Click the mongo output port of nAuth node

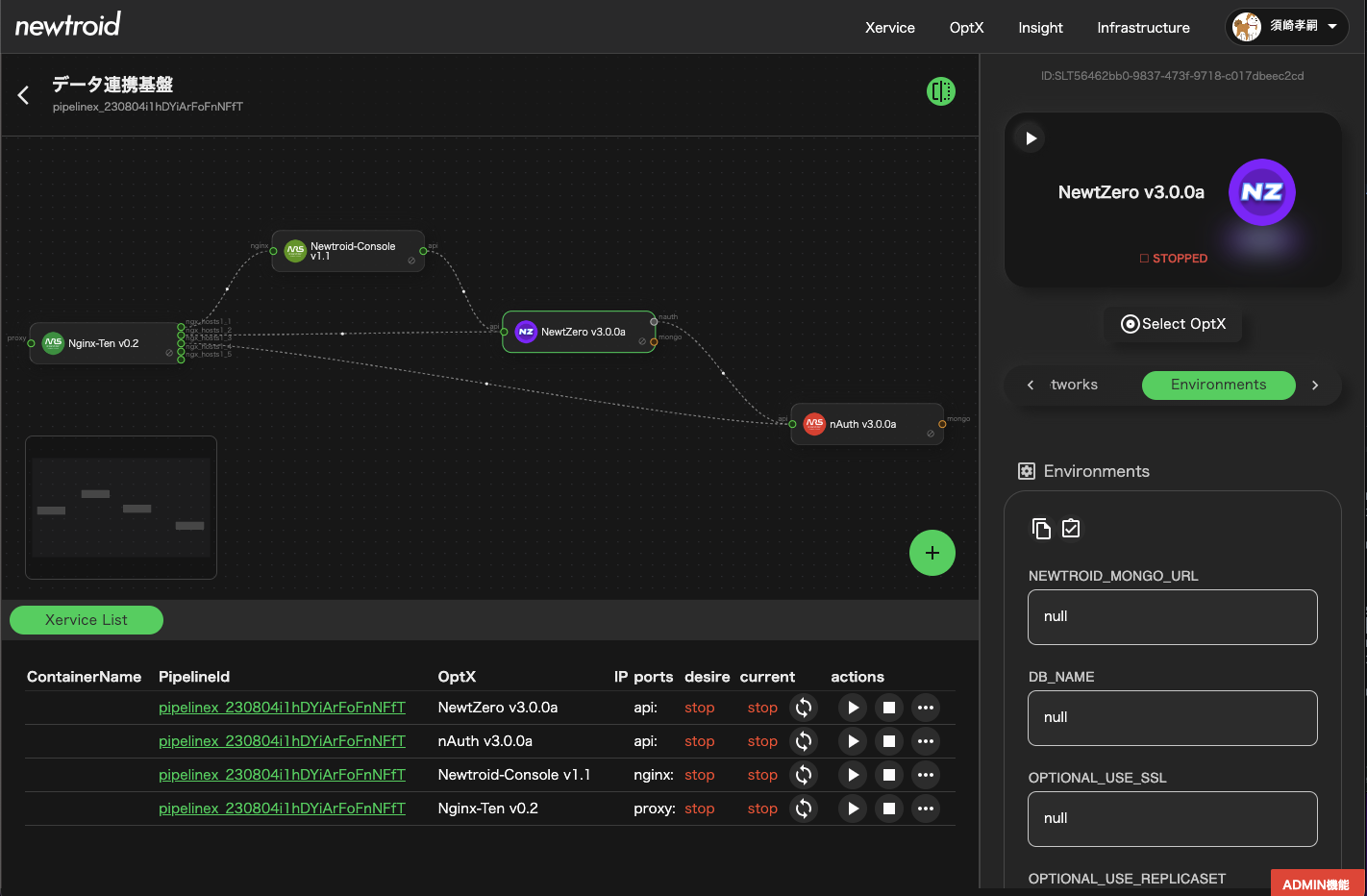pyautogui.click(x=942, y=424)
